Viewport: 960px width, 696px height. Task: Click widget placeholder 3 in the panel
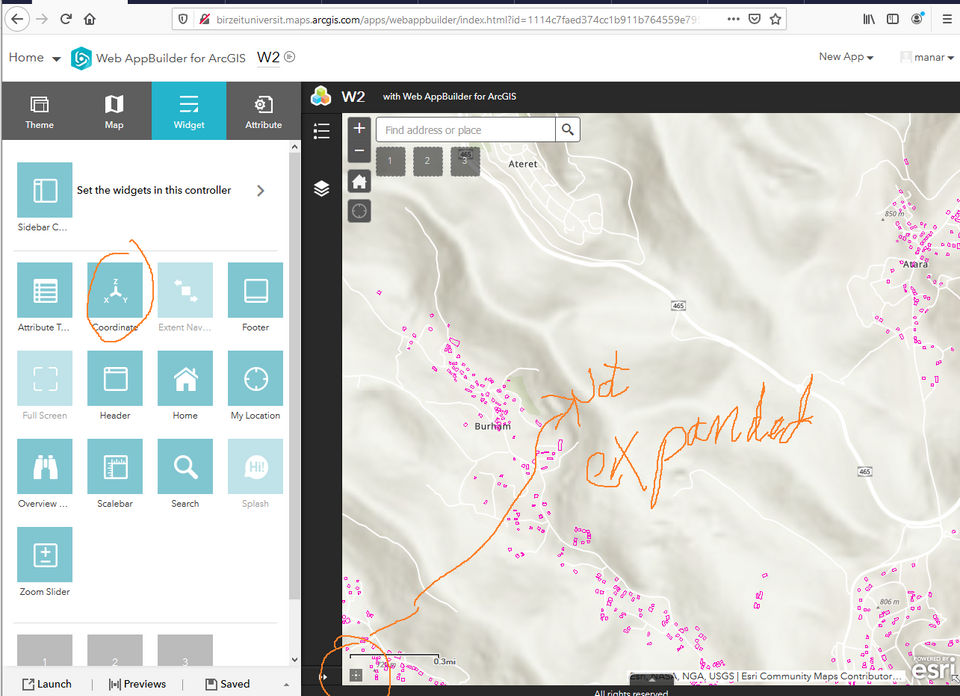tap(185, 650)
